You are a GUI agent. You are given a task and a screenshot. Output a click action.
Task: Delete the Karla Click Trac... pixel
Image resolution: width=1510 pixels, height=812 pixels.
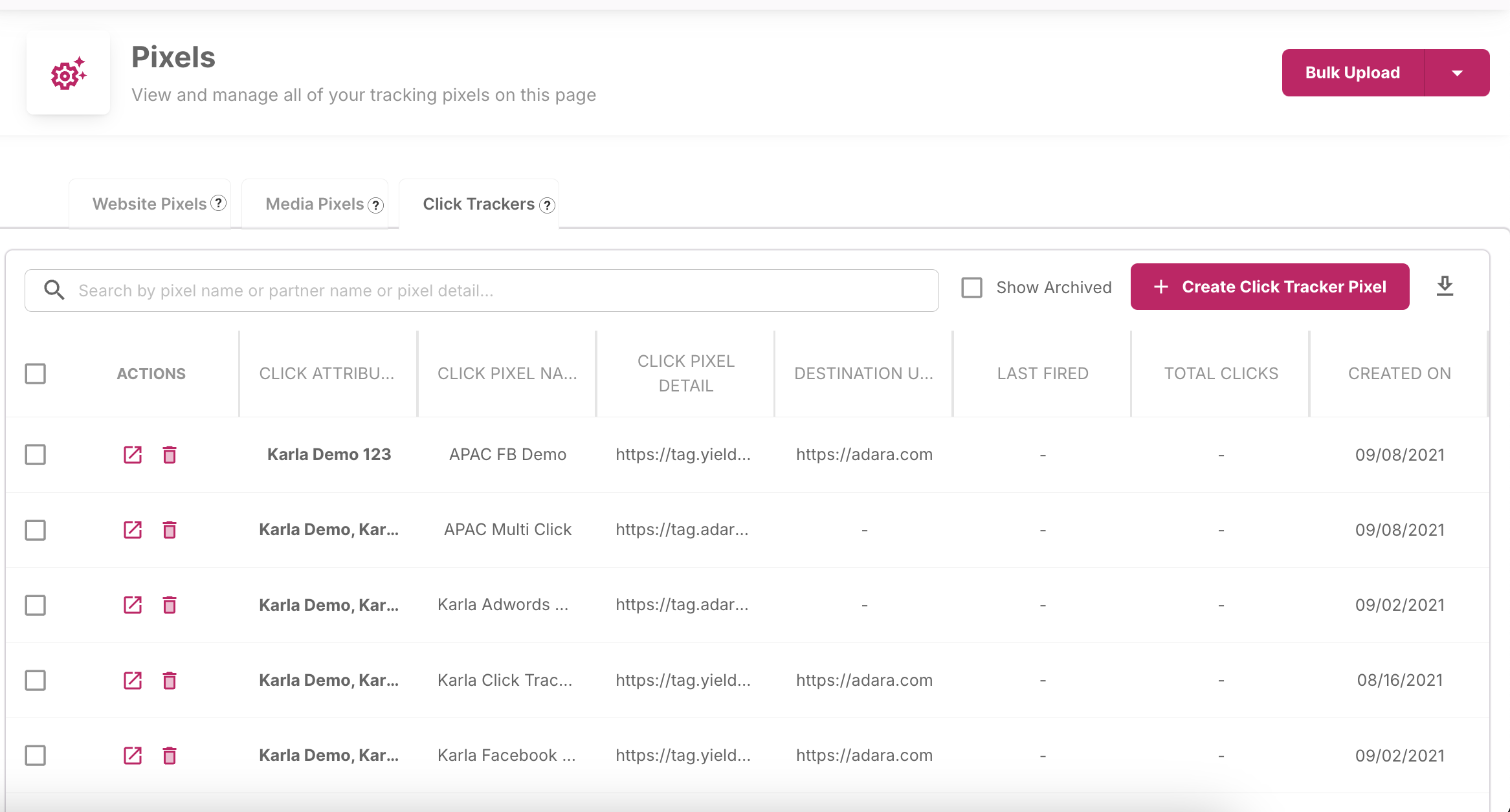170,680
